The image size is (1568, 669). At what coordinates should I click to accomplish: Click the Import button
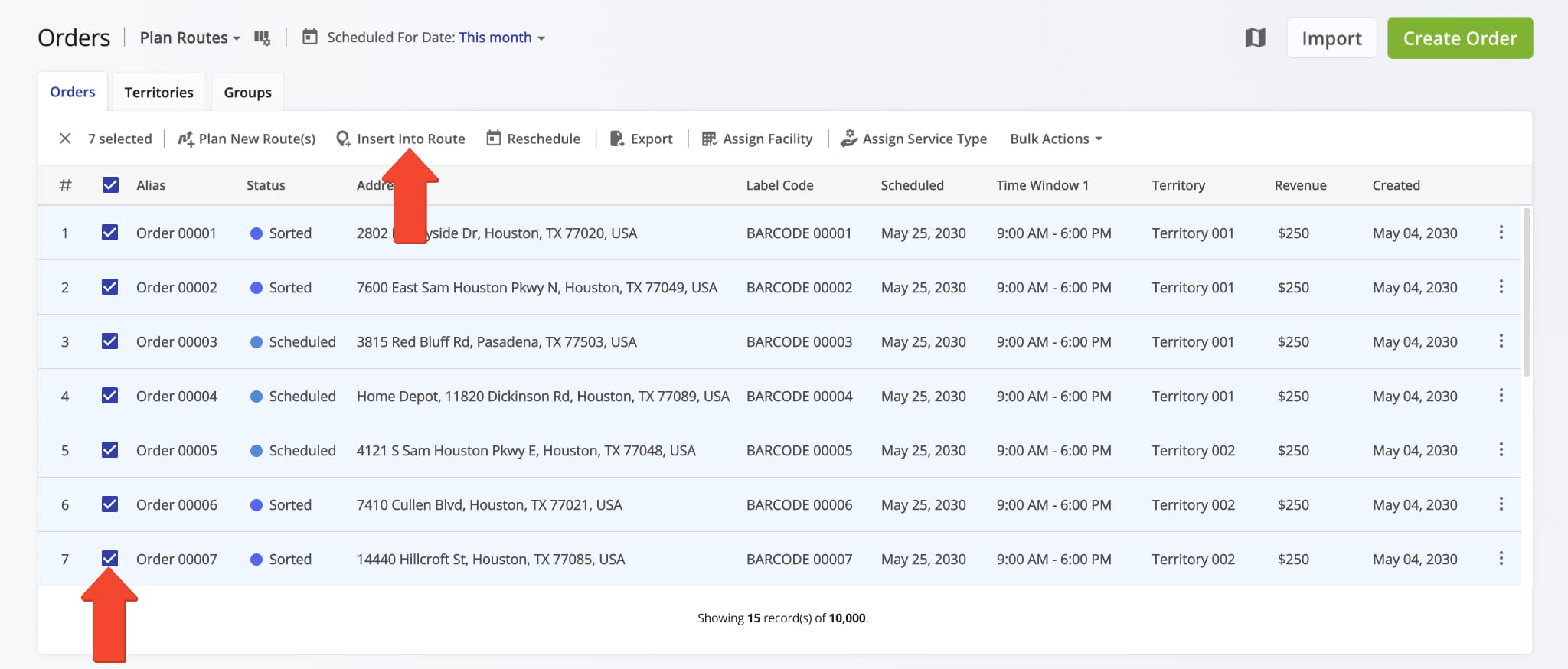click(x=1331, y=38)
